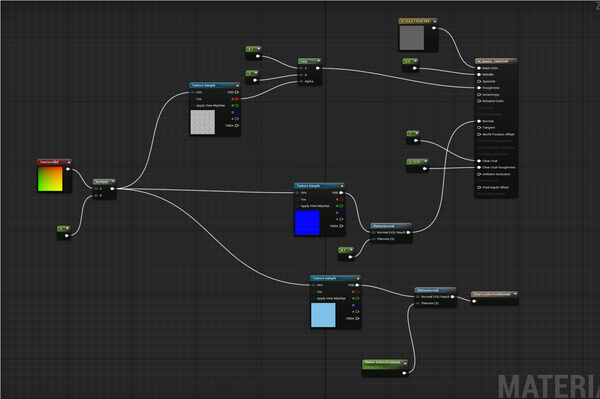Screen dimensions: 600x399
Task: Click the Roughness input pin on material node
Action: pos(479,88)
